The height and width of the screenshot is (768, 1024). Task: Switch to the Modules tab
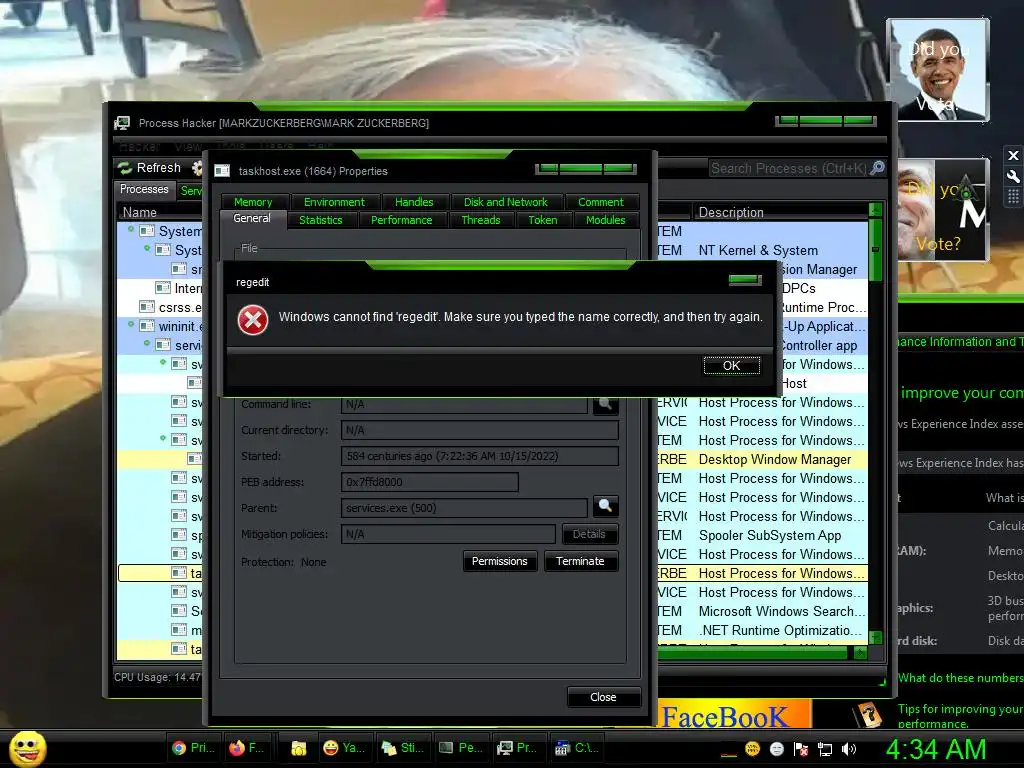[605, 220]
